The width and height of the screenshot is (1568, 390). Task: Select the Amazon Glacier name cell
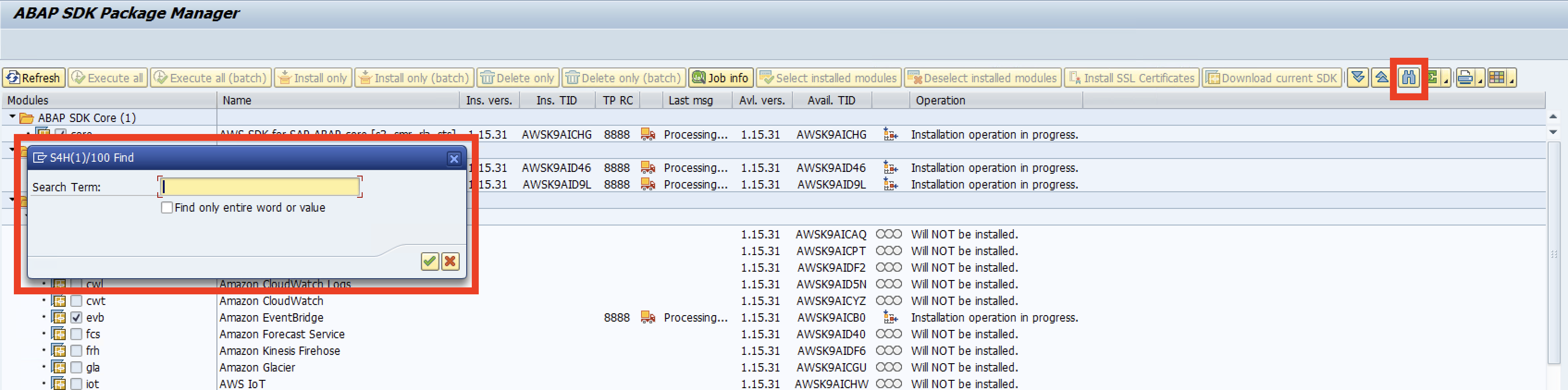pyautogui.click(x=257, y=367)
